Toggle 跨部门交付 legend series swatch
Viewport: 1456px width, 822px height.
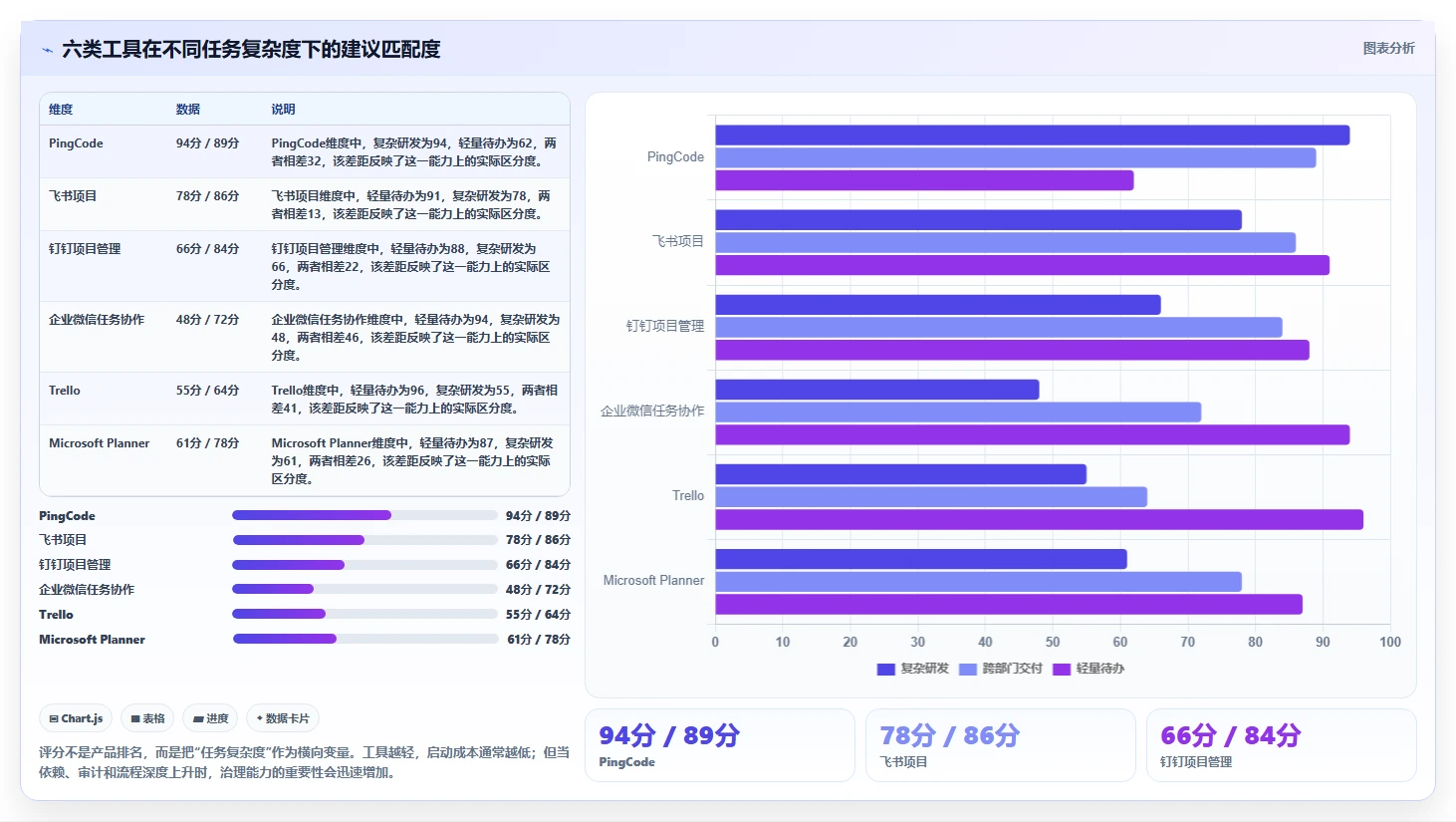point(967,669)
